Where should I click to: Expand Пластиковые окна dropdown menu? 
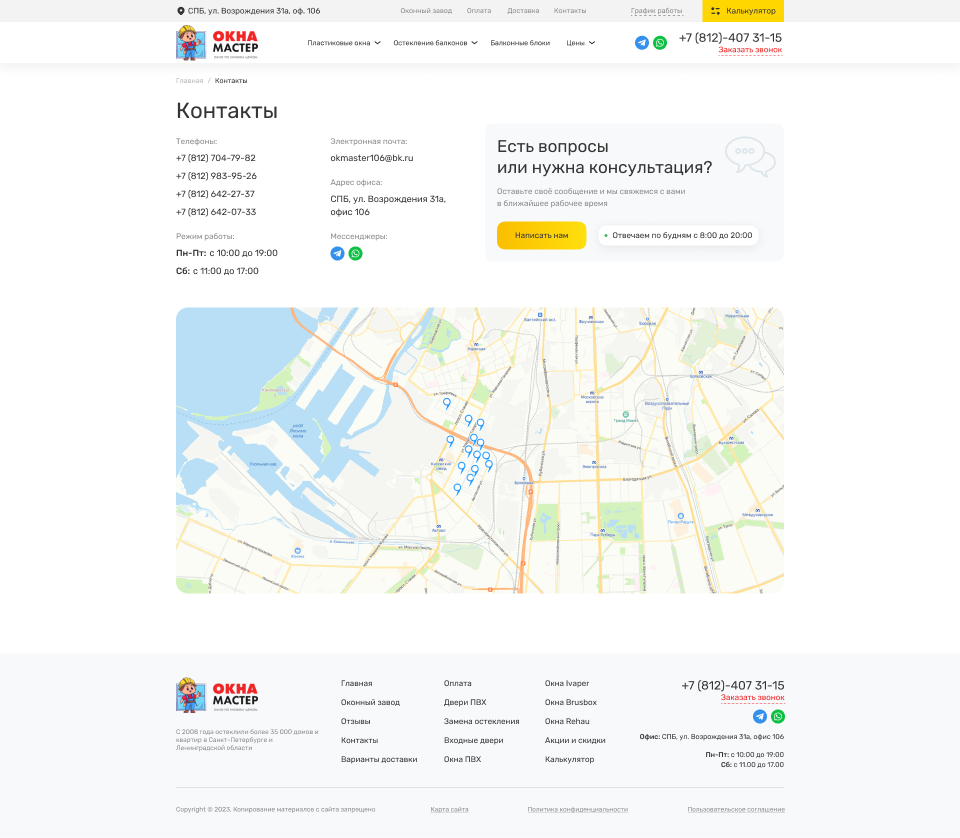pyautogui.click(x=344, y=43)
